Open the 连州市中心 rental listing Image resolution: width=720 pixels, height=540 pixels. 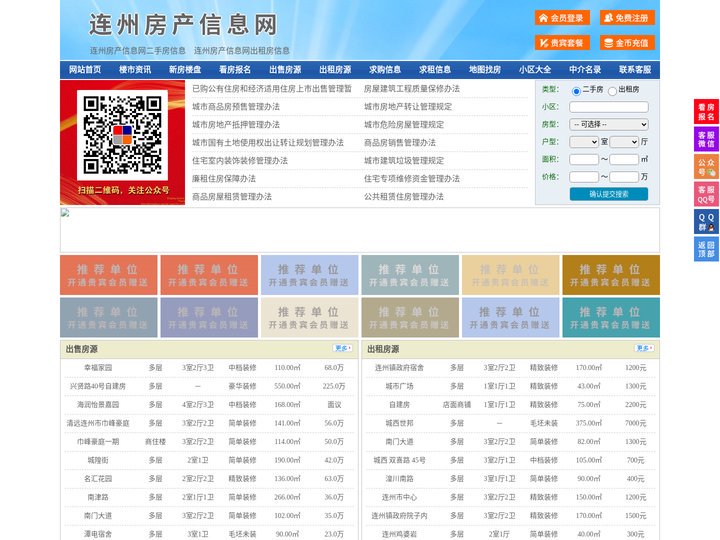pyautogui.click(x=399, y=497)
